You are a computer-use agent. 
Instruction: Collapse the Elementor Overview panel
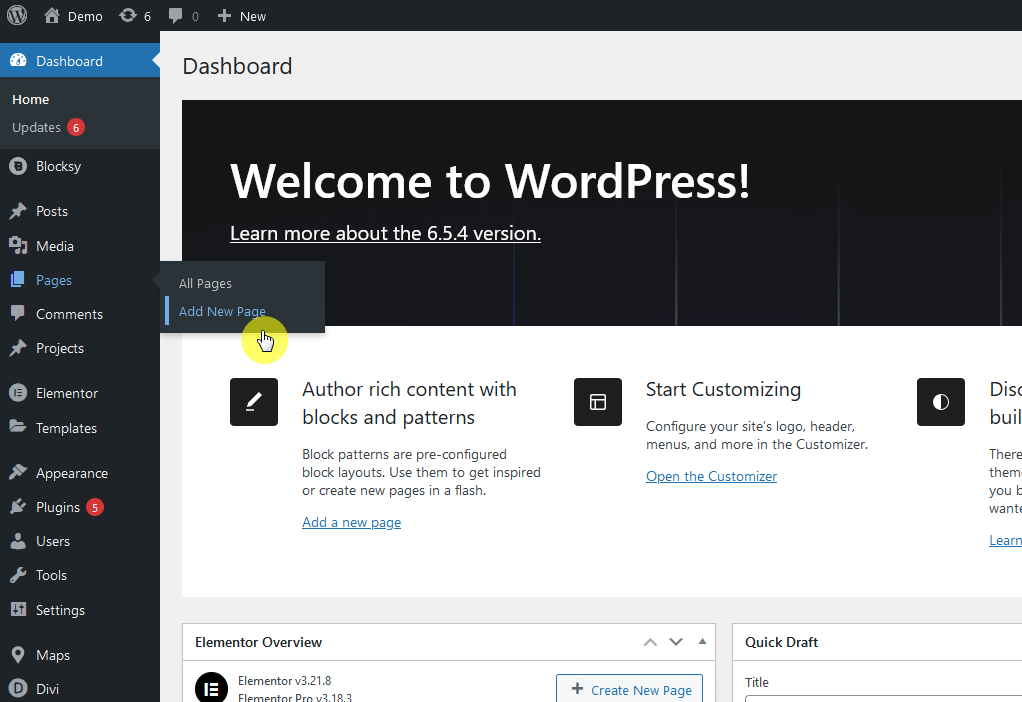702,641
